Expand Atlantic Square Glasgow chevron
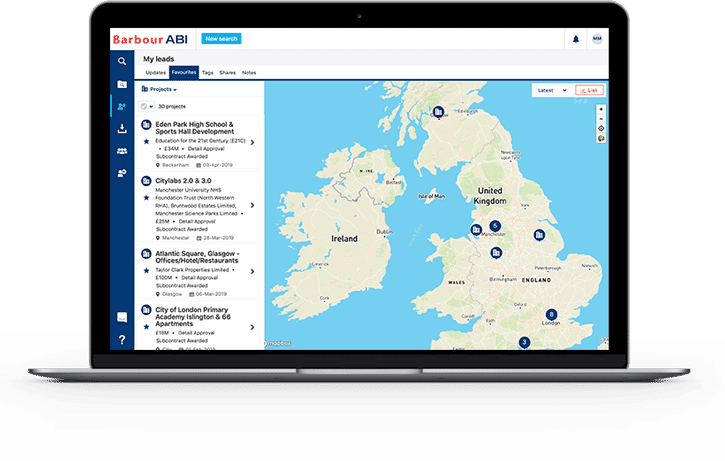 (252, 271)
